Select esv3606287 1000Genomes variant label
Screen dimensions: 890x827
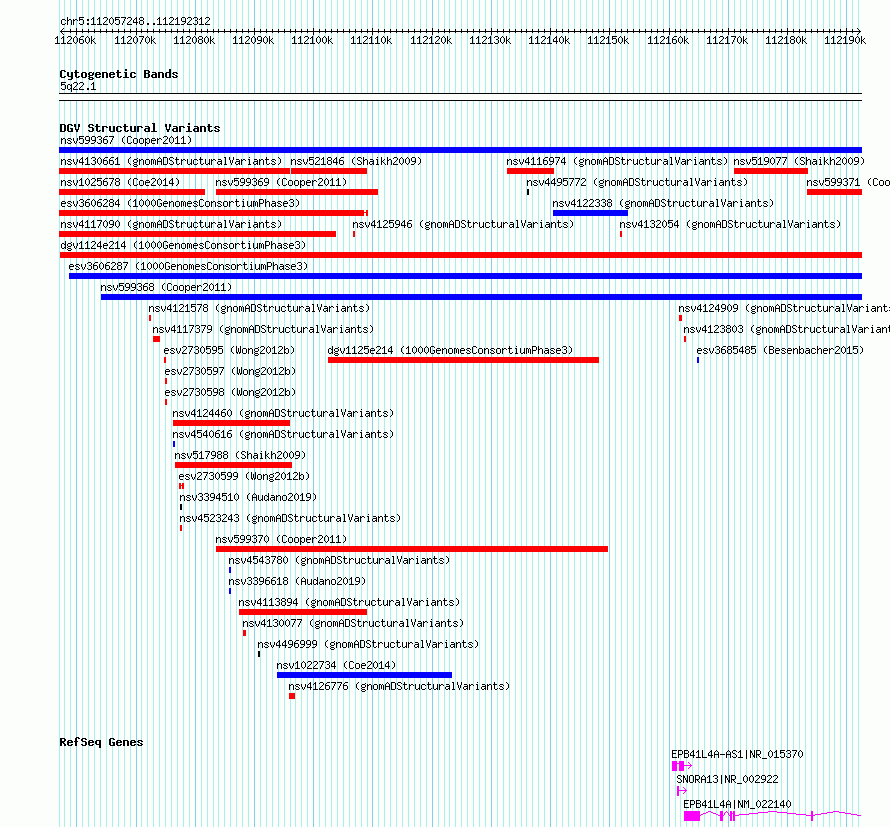coord(188,266)
